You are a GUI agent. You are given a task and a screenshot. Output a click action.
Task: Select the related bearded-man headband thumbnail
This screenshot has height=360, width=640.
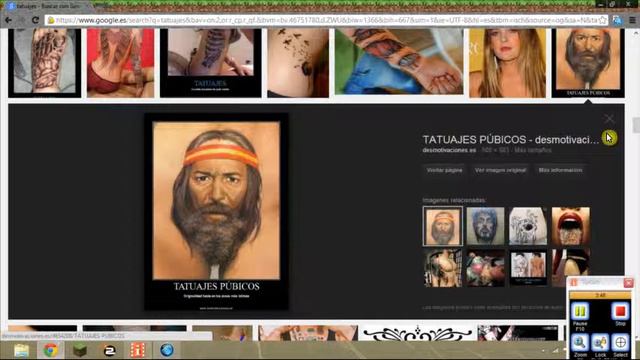[443, 226]
